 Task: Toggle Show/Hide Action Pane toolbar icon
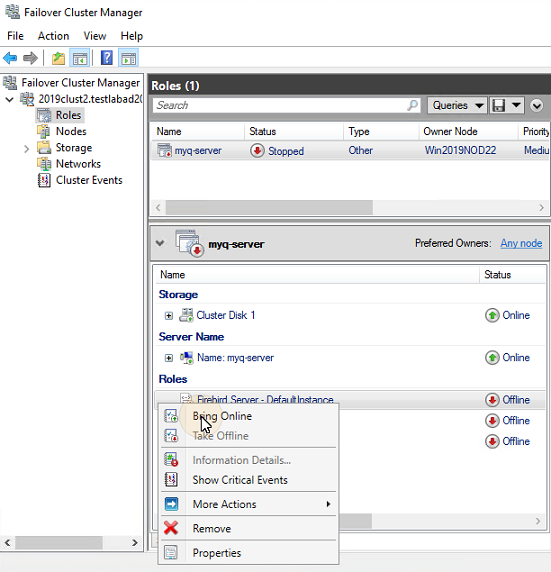(x=128, y=58)
